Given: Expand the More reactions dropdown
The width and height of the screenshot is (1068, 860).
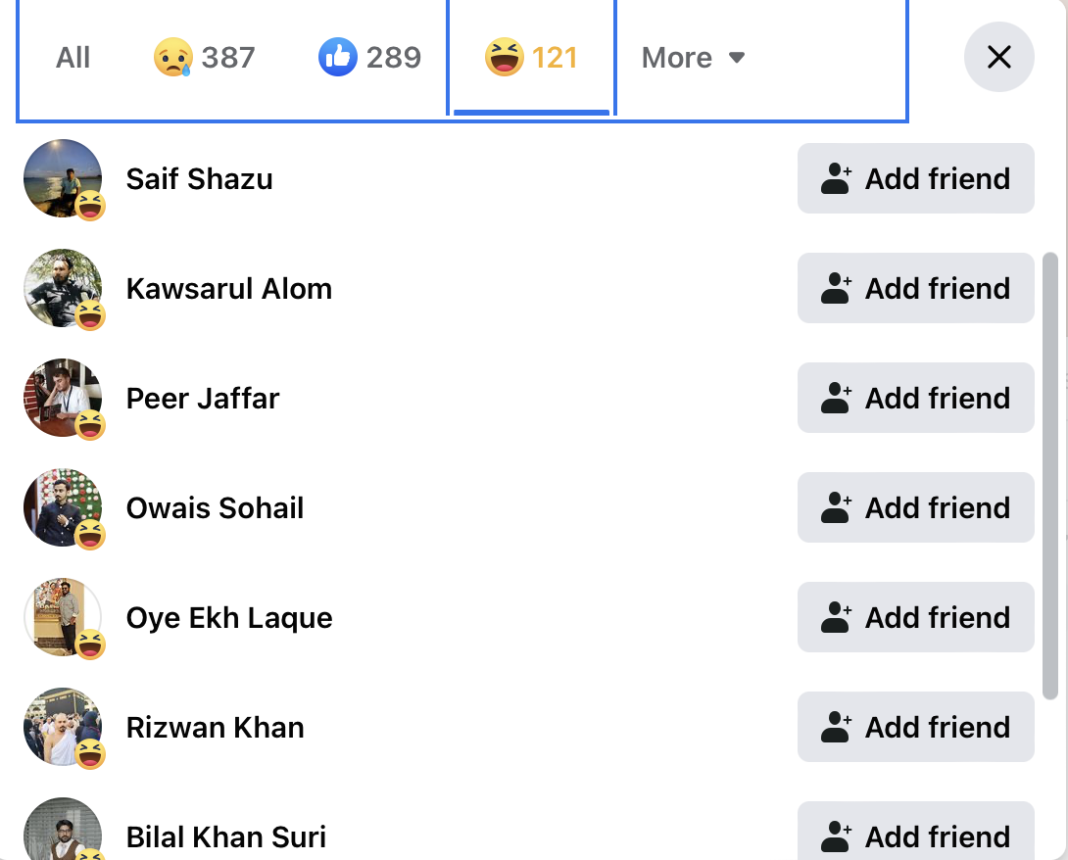Looking at the screenshot, I should 693,58.
